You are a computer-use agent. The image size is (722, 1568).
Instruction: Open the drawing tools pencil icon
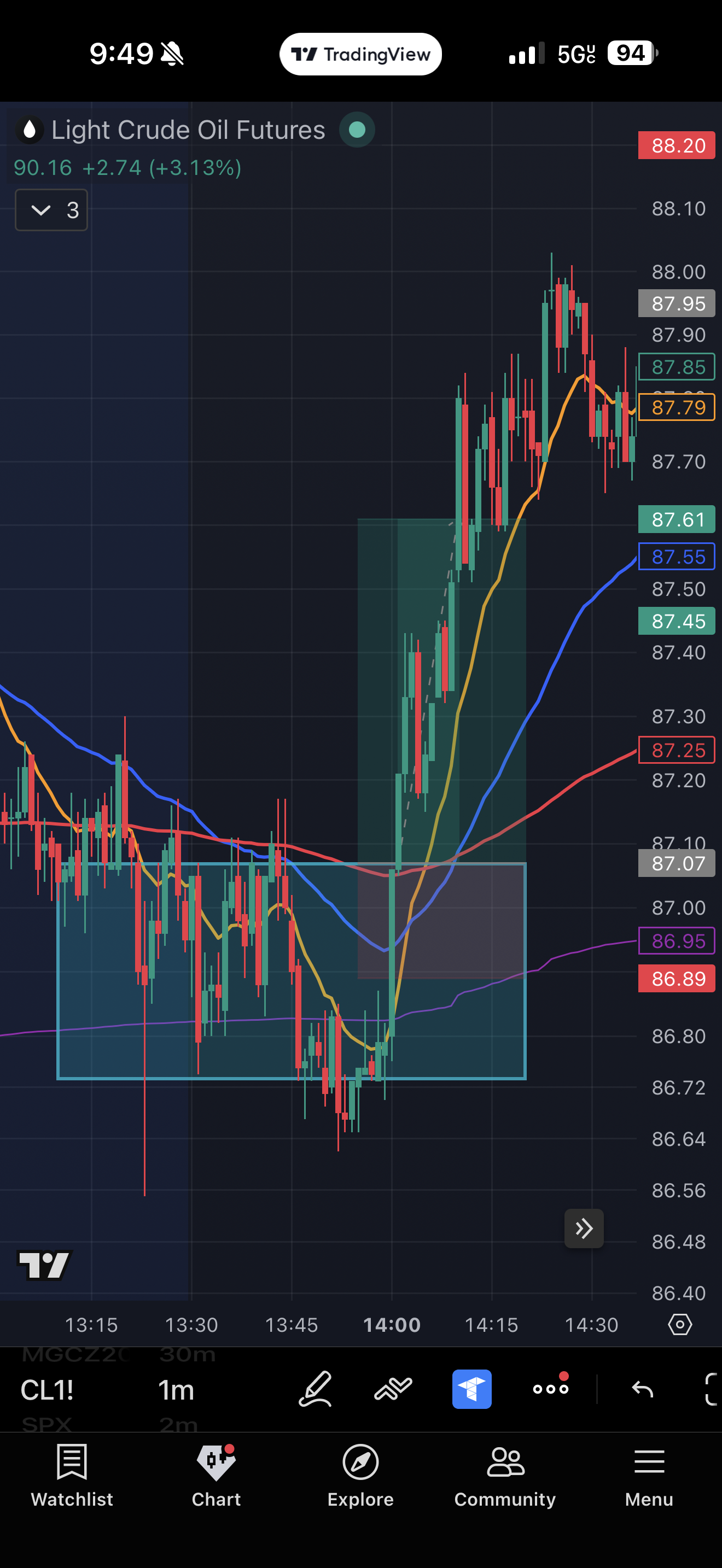tap(316, 1389)
